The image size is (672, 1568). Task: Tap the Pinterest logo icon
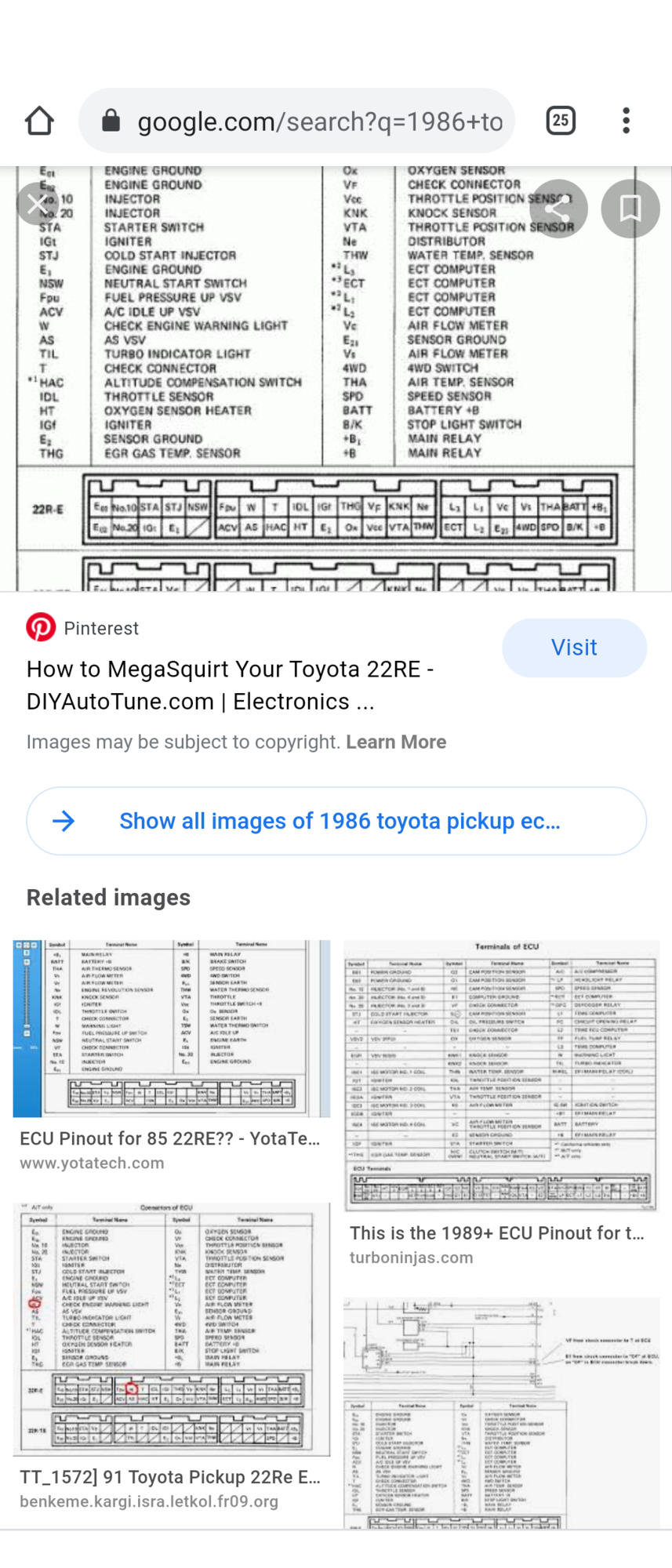click(41, 627)
